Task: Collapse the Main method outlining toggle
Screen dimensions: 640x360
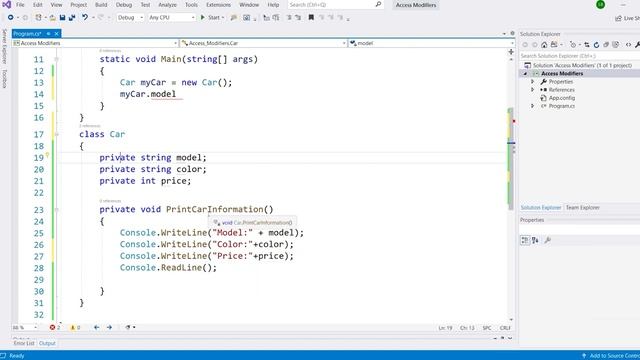Action: click(x=56, y=59)
